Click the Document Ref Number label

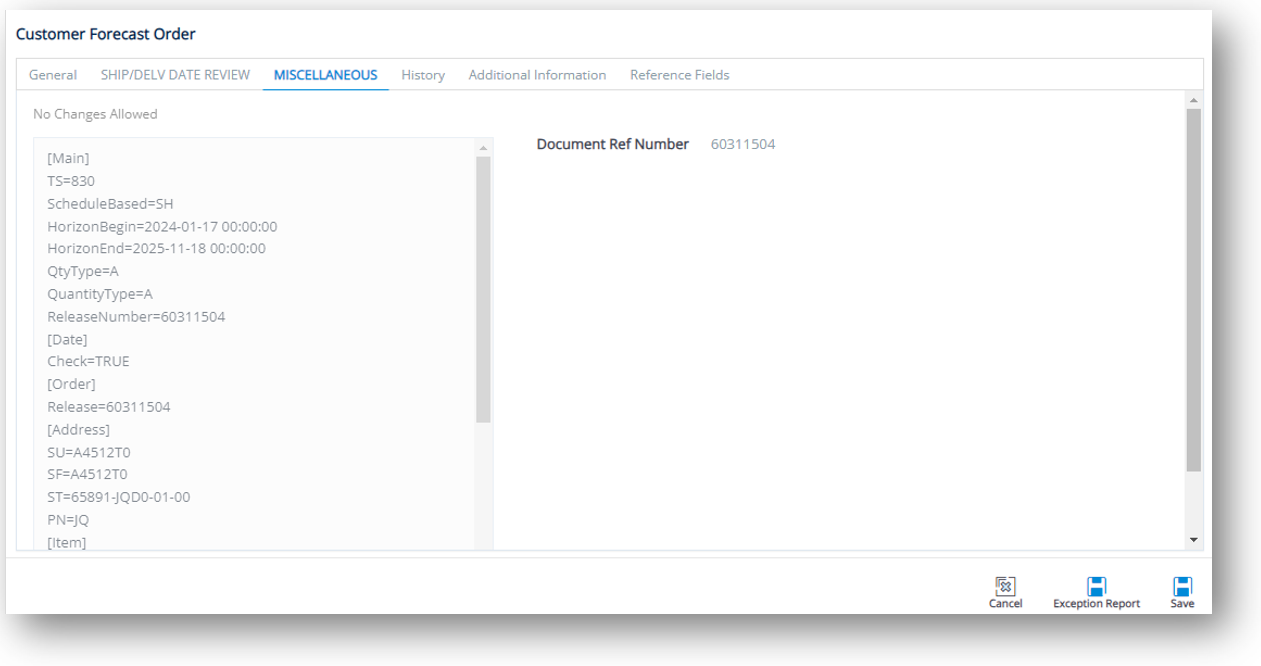[x=613, y=144]
